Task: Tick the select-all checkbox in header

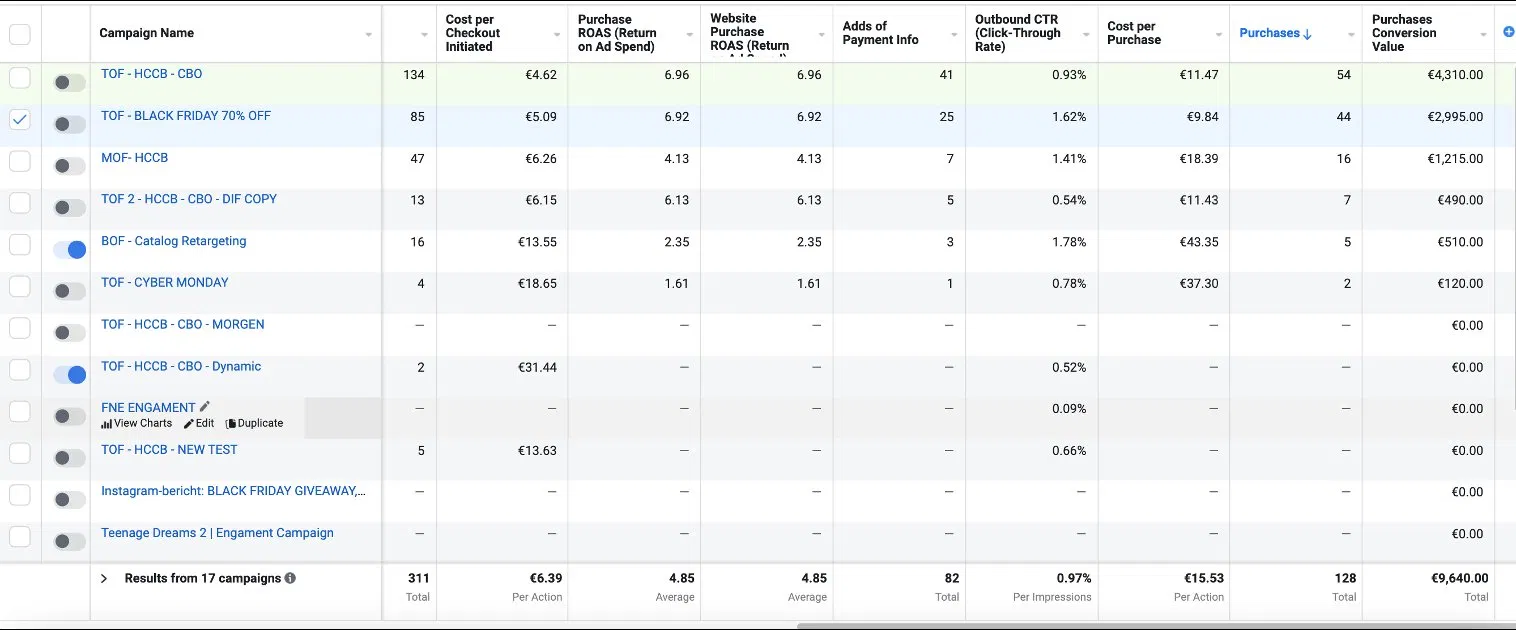Action: 20,34
